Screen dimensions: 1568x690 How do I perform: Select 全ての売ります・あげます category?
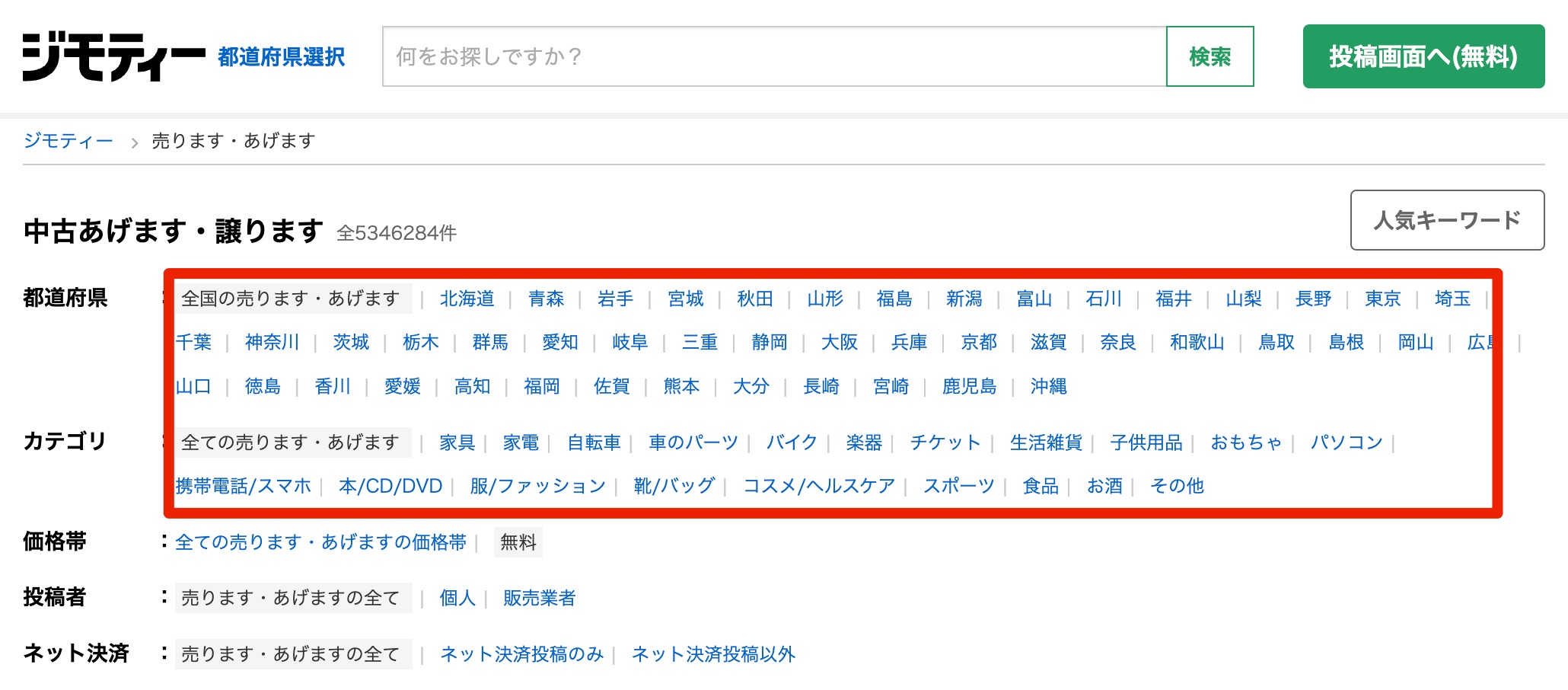[x=293, y=442]
